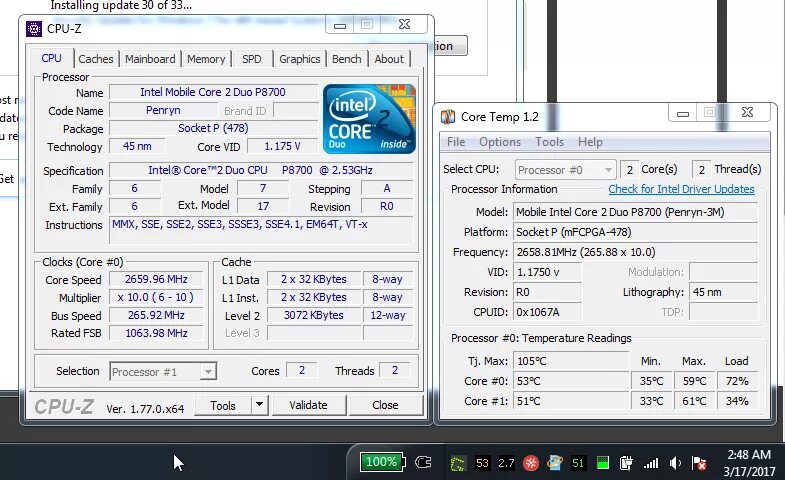Switch to the Mainboard tab
Viewport: 785px width, 480px height.
click(x=150, y=59)
